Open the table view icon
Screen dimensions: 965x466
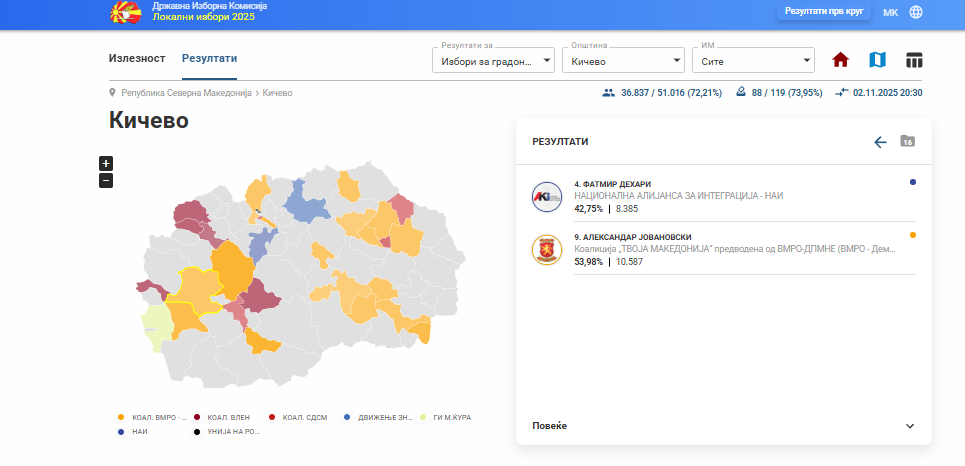(914, 60)
